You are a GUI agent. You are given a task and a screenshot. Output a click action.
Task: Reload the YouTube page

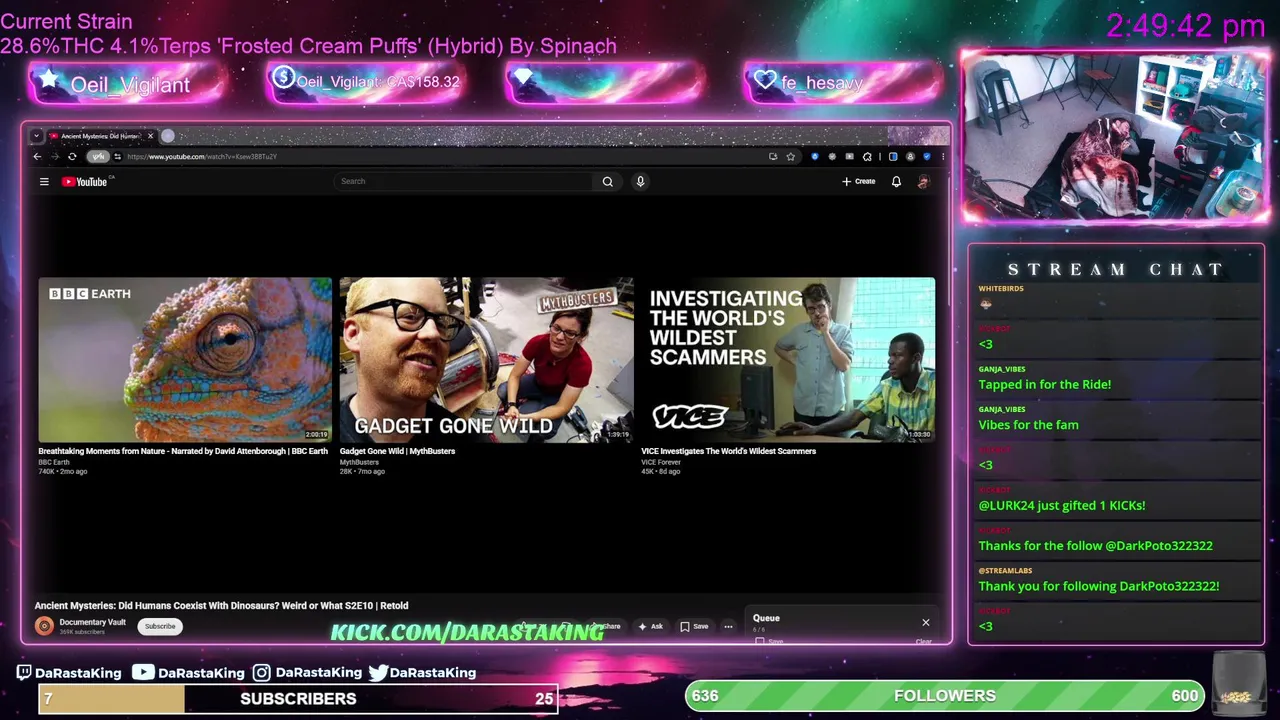pos(72,156)
